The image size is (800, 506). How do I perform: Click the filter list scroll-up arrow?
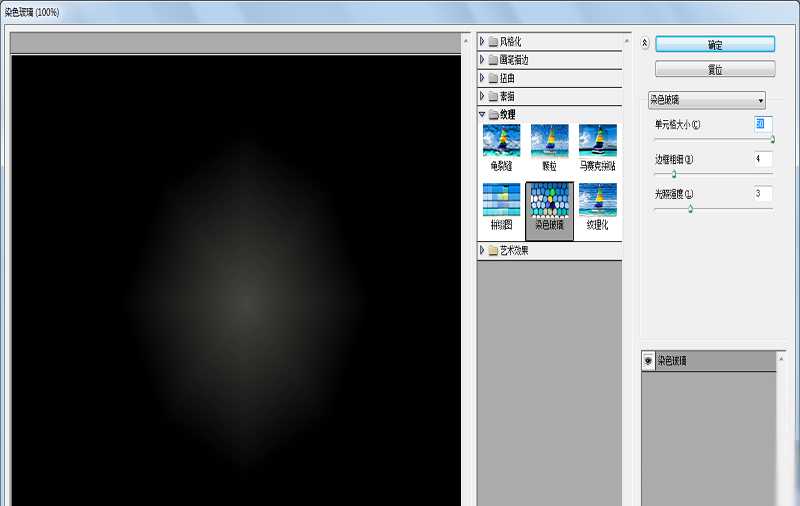(627, 41)
